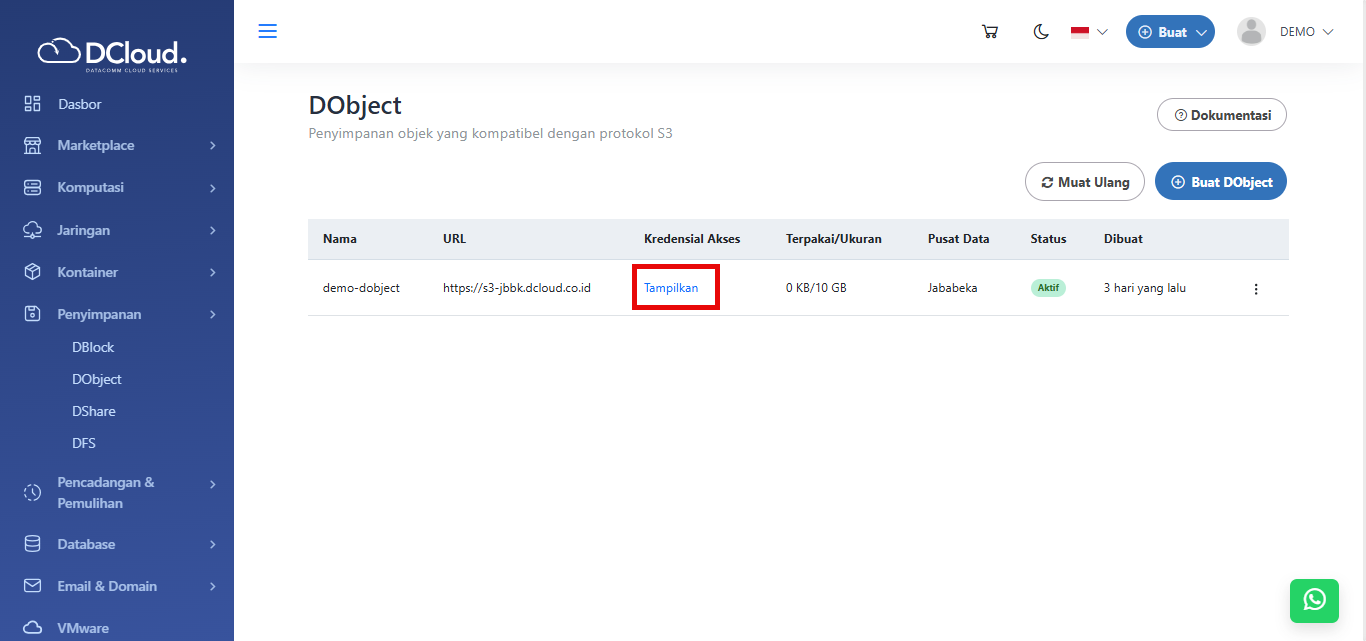
Task: Open the shopping cart icon
Action: [990, 32]
